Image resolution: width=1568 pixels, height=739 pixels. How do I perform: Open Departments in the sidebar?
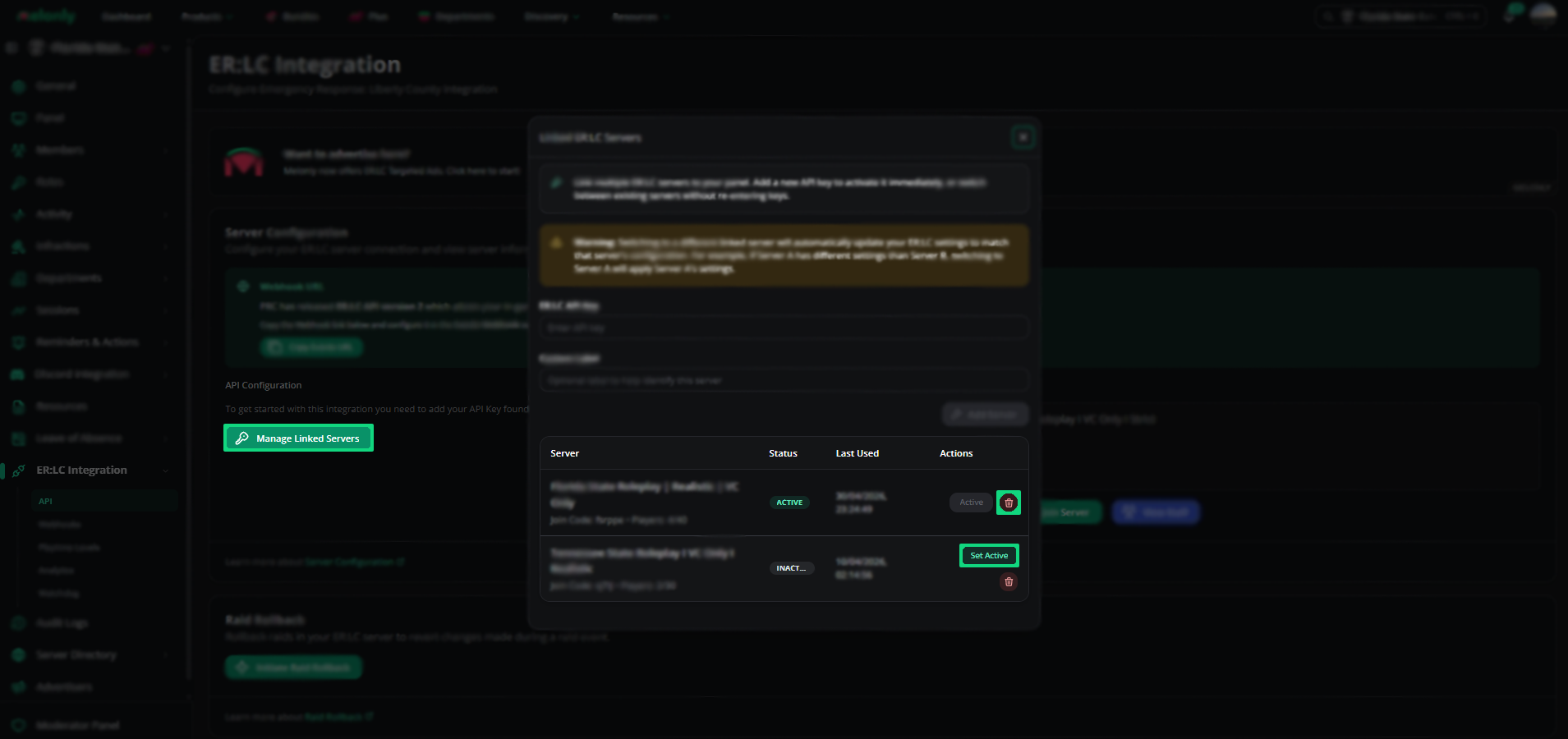click(x=69, y=278)
